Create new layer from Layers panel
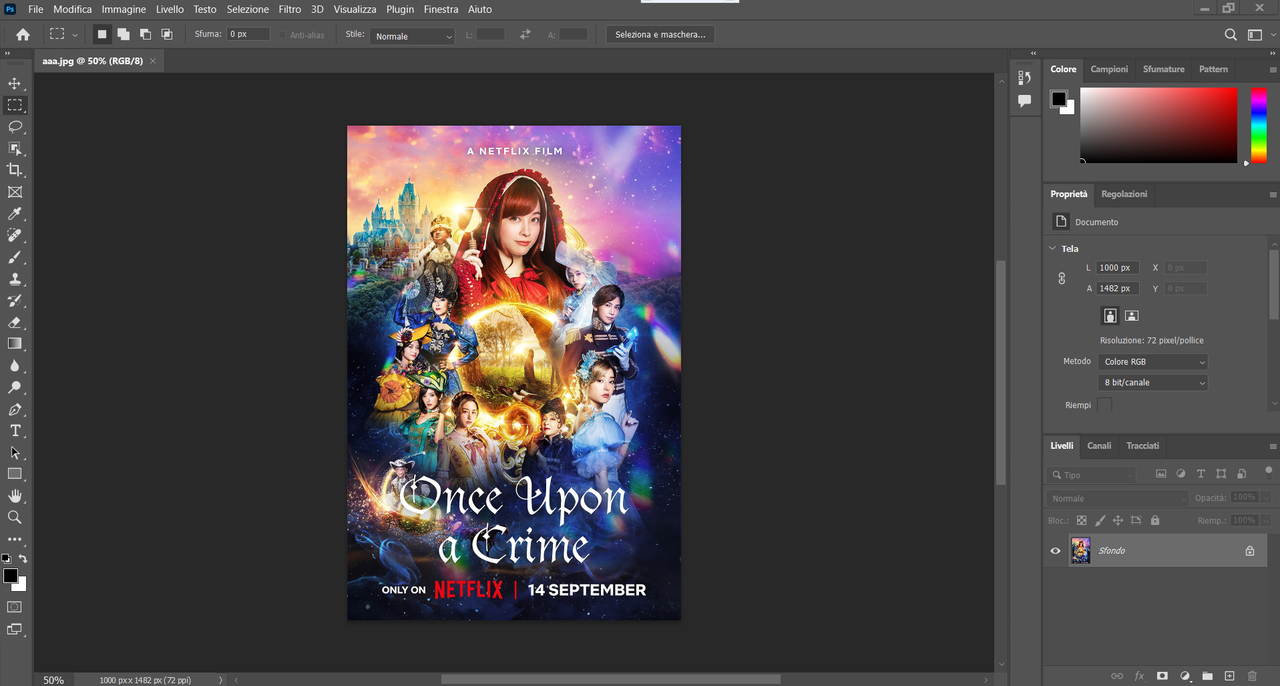Viewport: 1280px width, 686px height. click(1230, 676)
